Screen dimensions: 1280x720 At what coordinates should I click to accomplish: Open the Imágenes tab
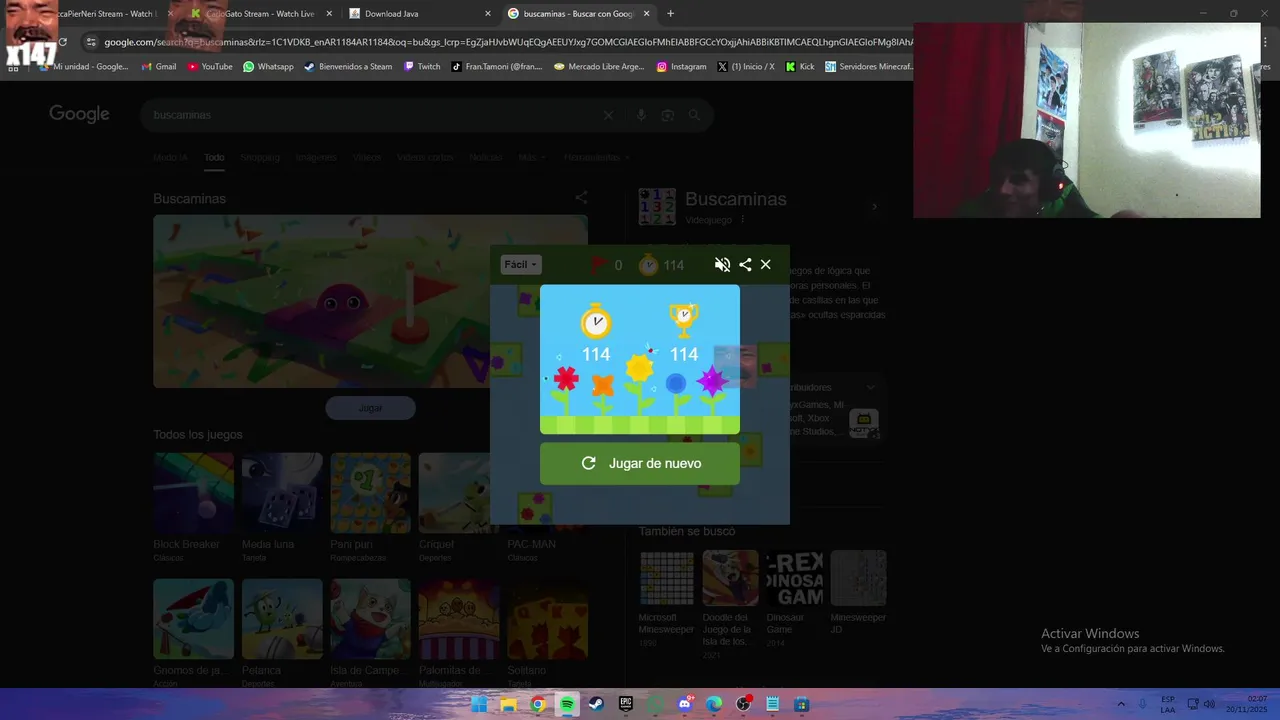point(316,158)
